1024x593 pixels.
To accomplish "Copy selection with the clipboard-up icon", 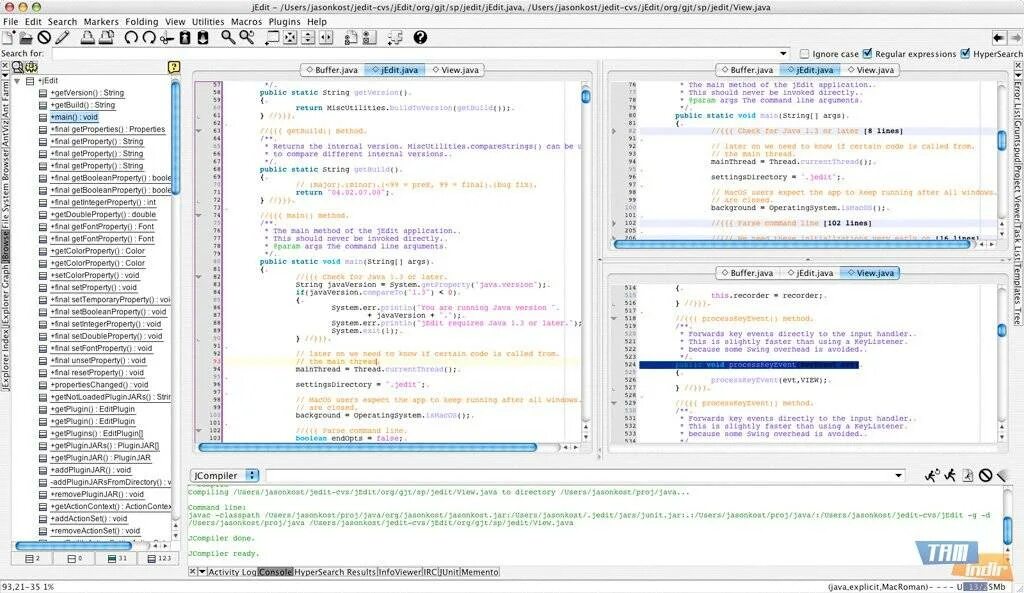I will (x=185, y=37).
